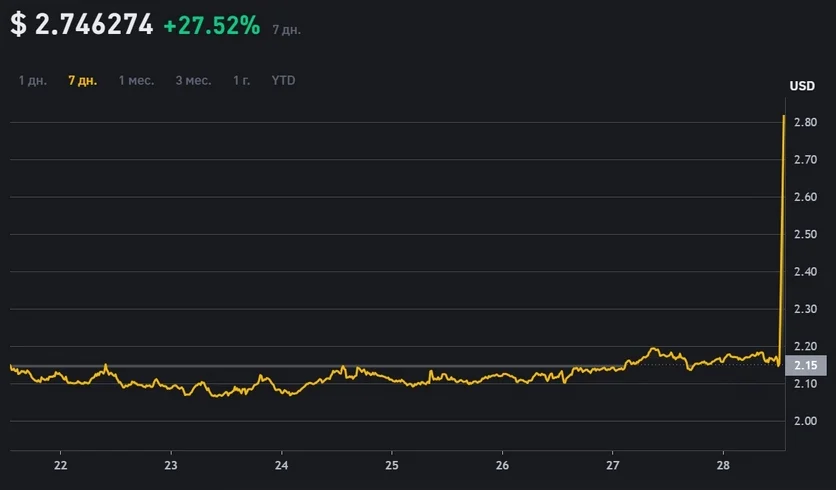
Task: Choose the YTD range tab
Action: (x=284, y=80)
